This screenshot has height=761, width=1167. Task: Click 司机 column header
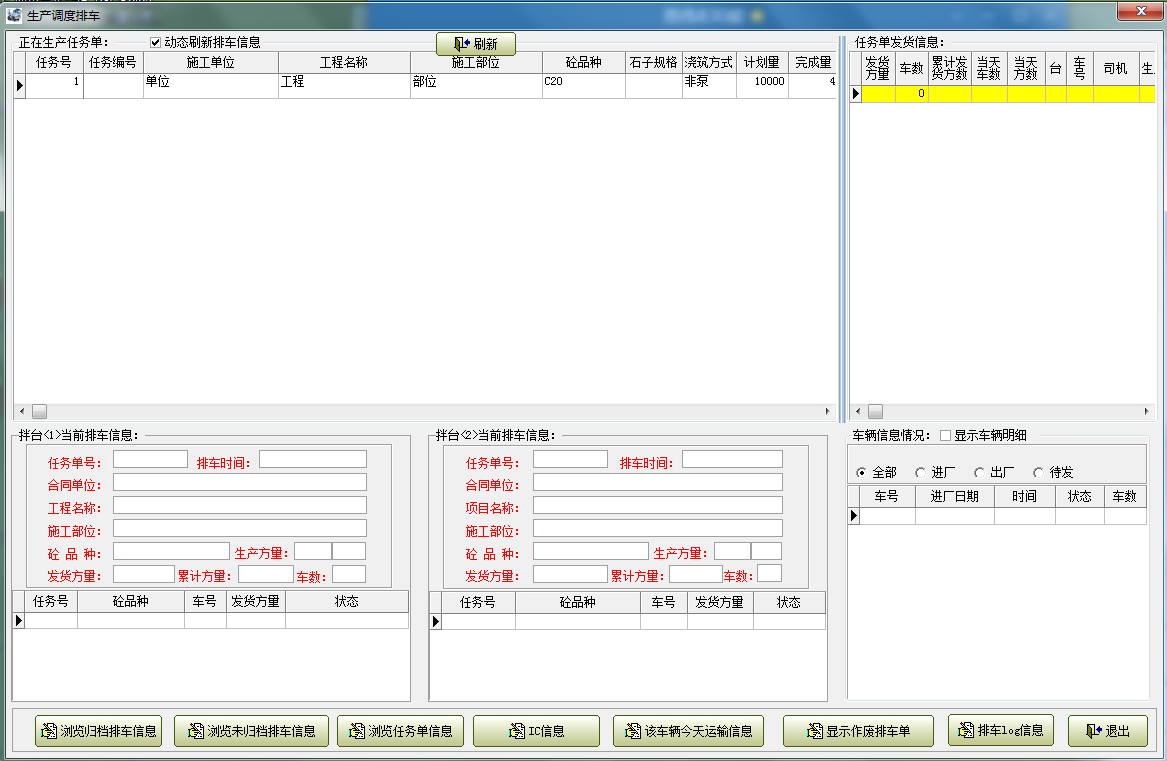tap(1115, 69)
